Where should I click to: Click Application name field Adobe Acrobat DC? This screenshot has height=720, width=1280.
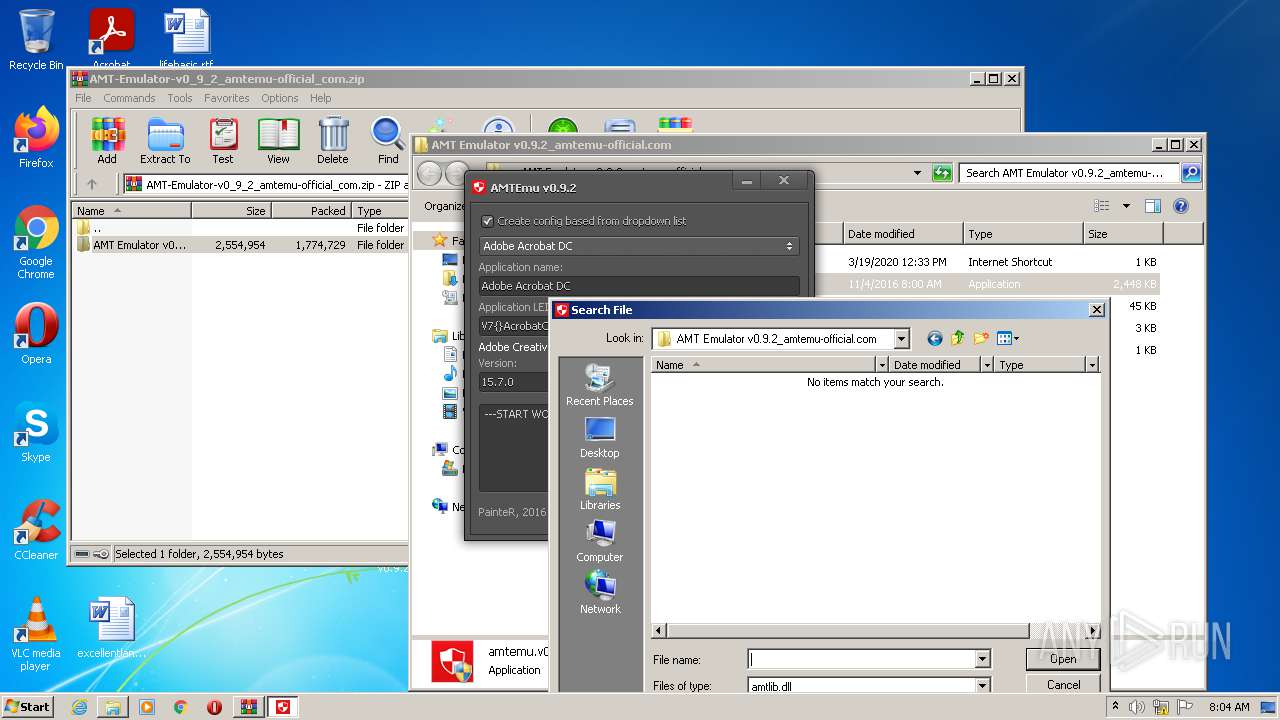coord(638,286)
